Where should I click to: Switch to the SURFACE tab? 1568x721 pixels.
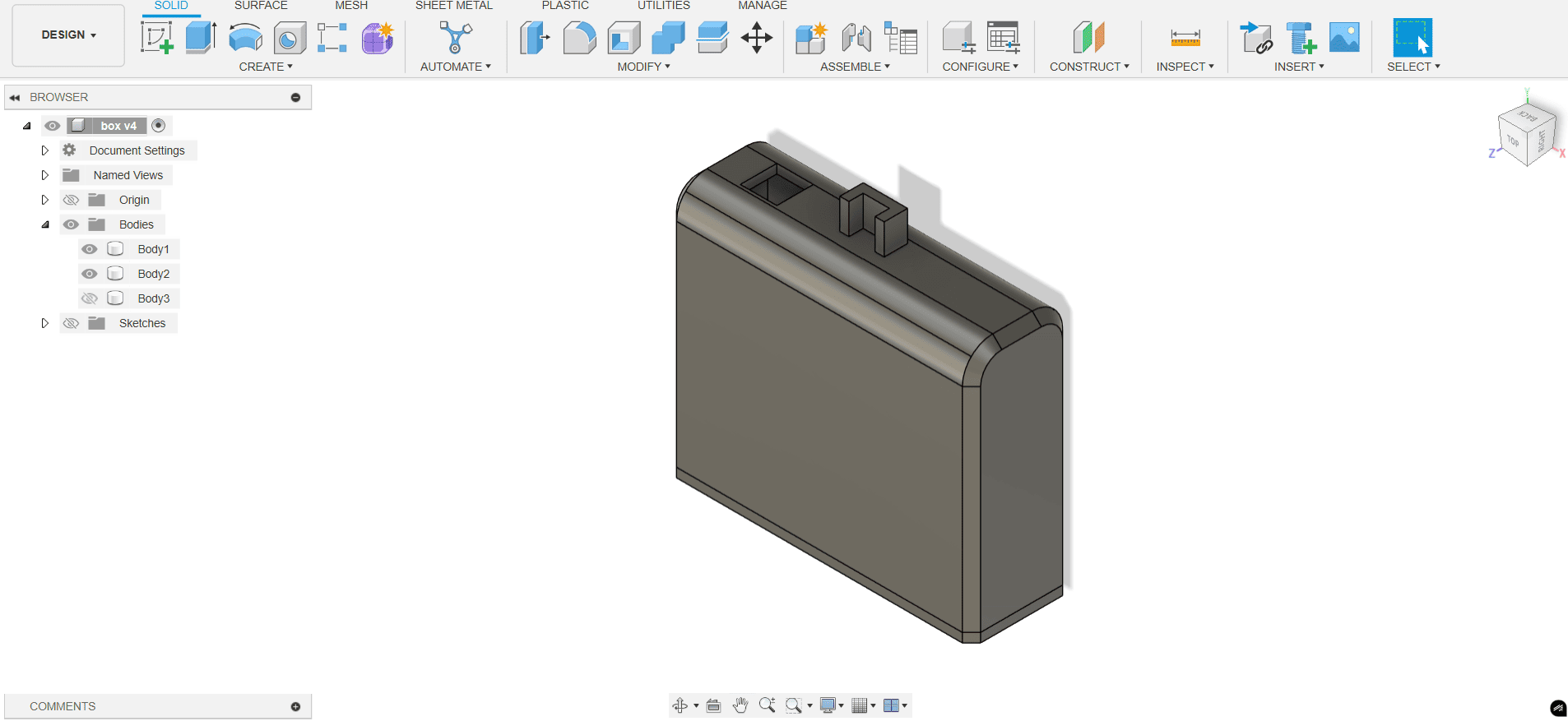[261, 6]
